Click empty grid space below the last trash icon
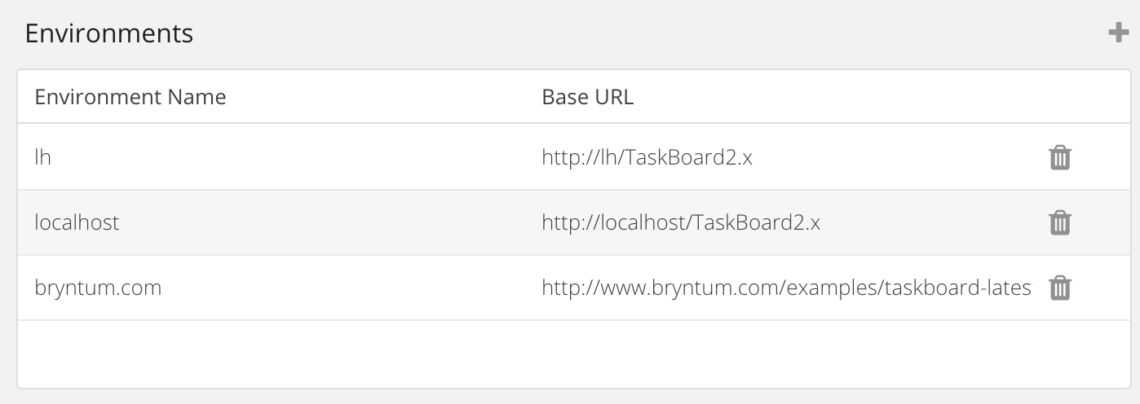This screenshot has width=1140, height=404. pos(1059,353)
